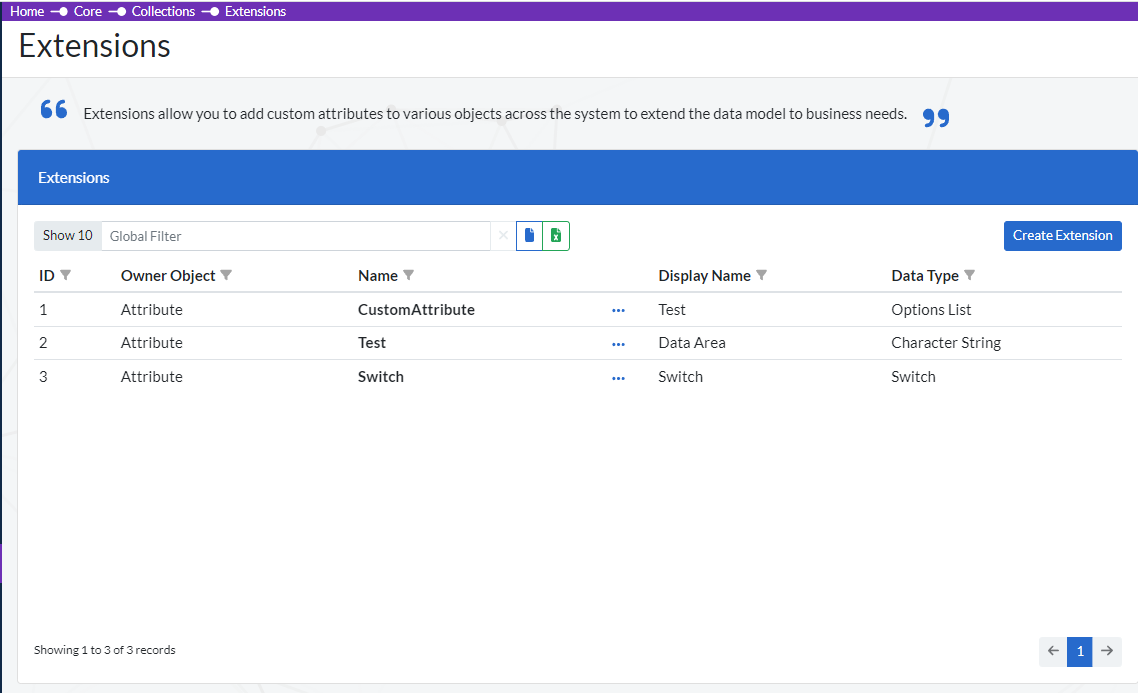Expand the Show 10 page size selector
The image size is (1138, 693).
pyautogui.click(x=67, y=236)
